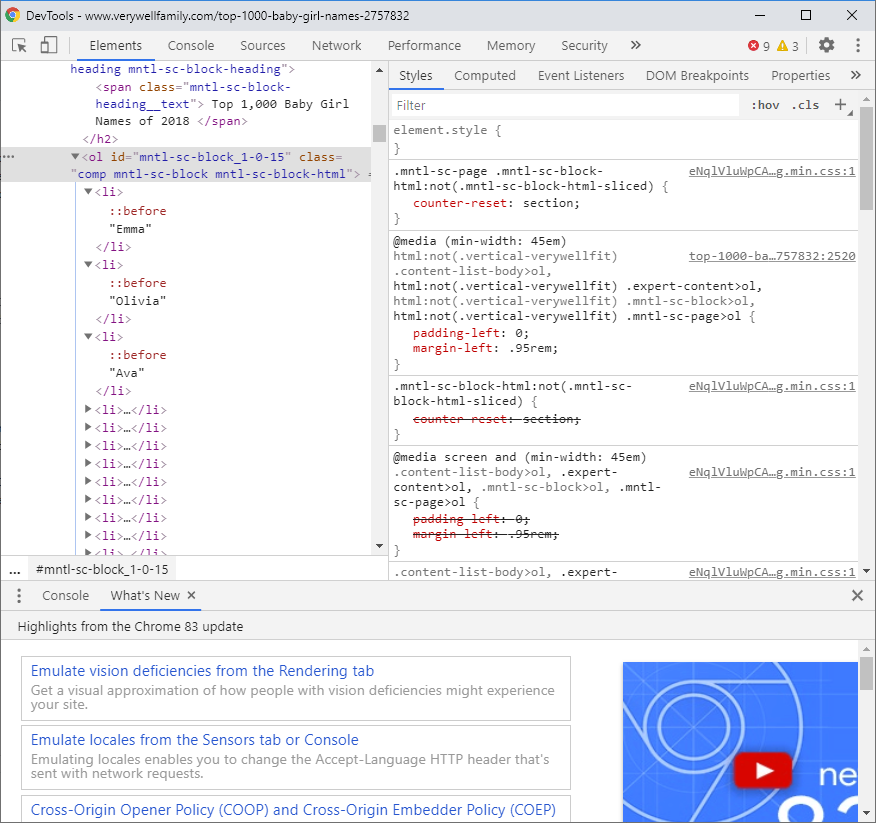Viewport: 877px width, 824px height.
Task: Toggle the device toolbar icon
Action: 49,45
